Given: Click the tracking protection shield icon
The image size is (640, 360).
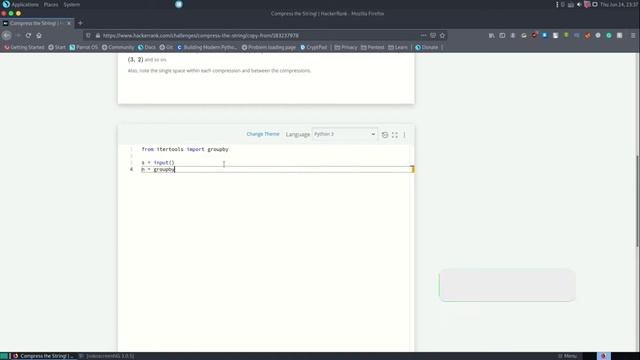Looking at the screenshot, I should [88, 36].
